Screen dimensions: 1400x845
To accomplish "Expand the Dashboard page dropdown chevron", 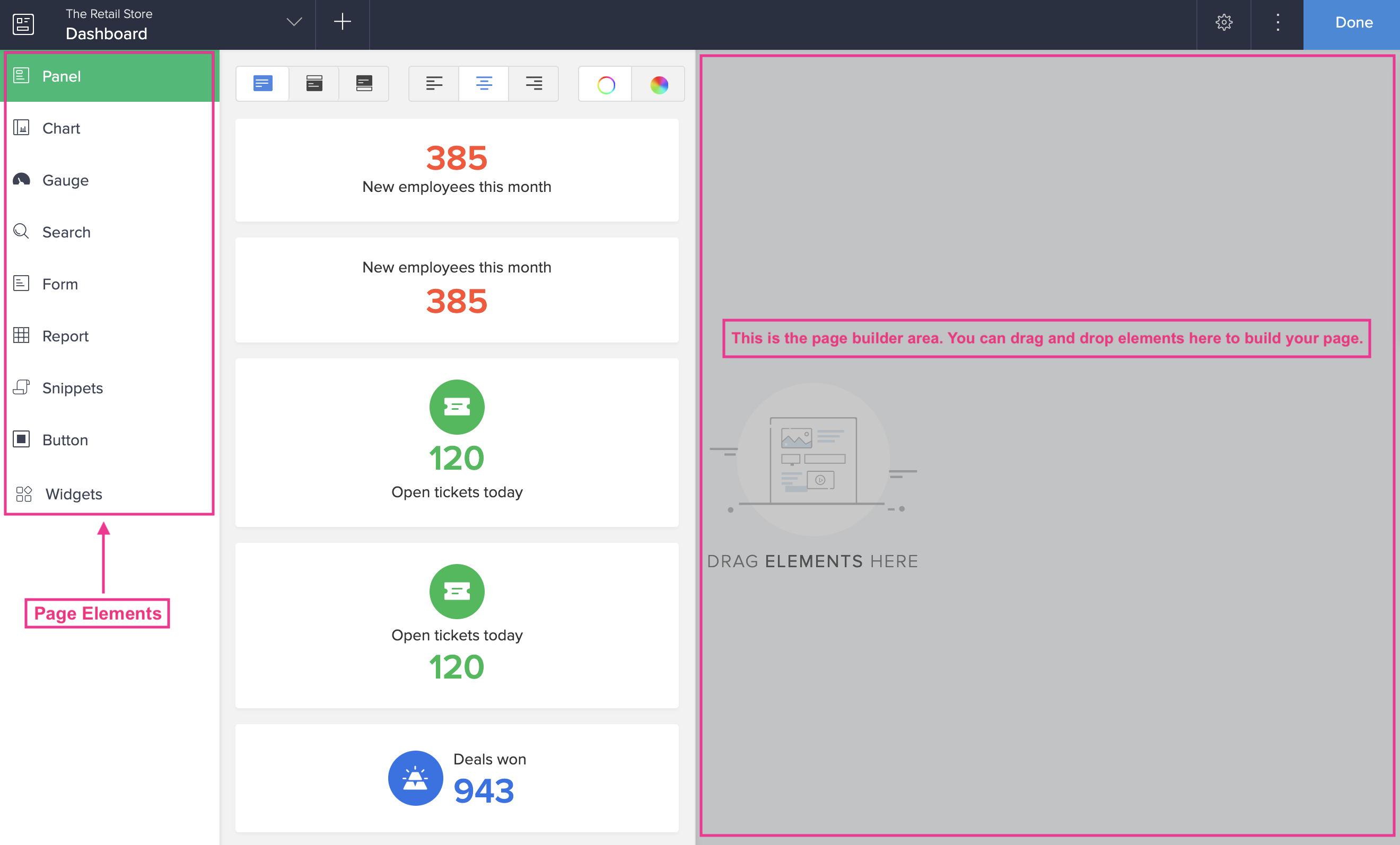I will click(294, 22).
